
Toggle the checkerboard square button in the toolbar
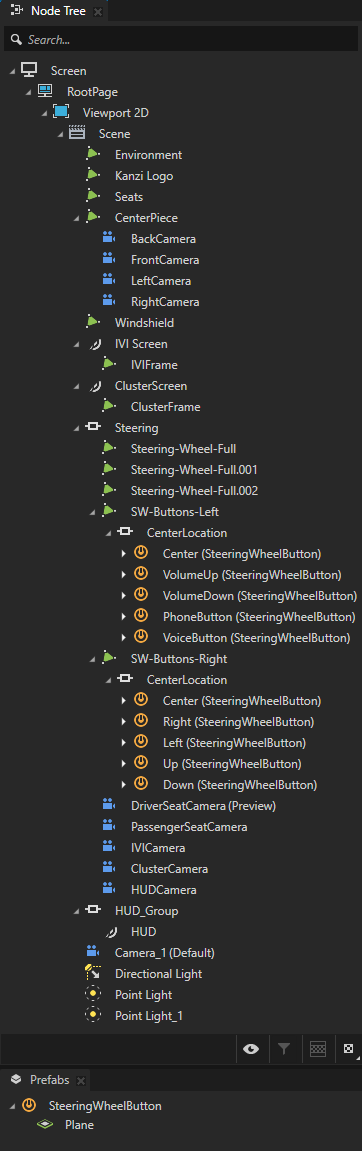[x=349, y=1049]
